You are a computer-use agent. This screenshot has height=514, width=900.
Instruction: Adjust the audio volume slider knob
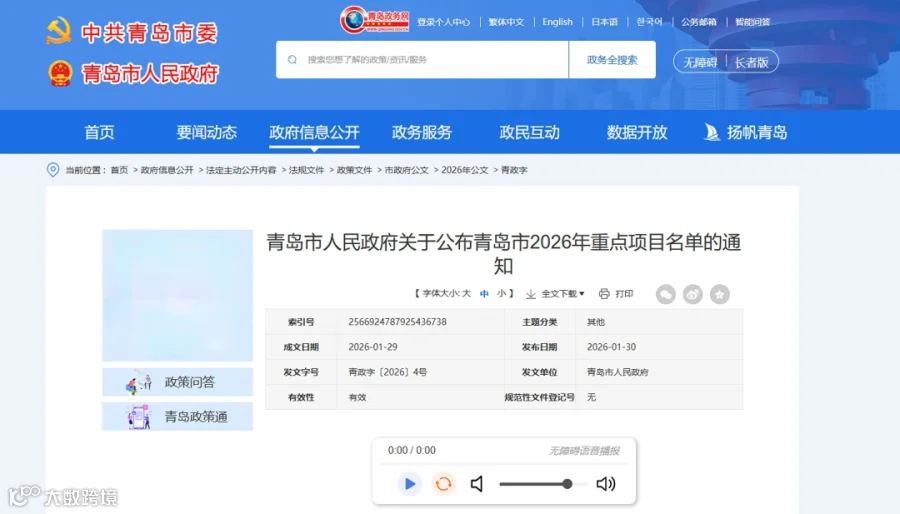pos(567,484)
